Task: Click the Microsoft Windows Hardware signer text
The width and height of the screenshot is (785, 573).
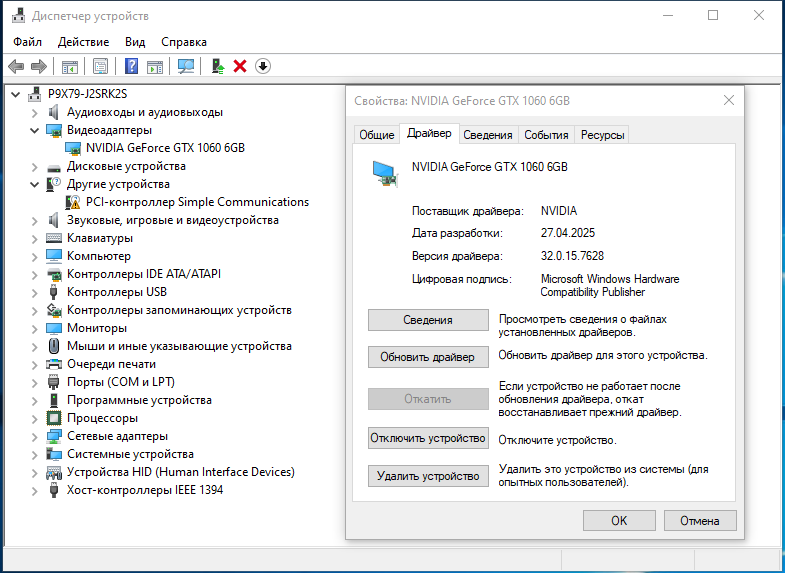Action: pyautogui.click(x=610, y=285)
